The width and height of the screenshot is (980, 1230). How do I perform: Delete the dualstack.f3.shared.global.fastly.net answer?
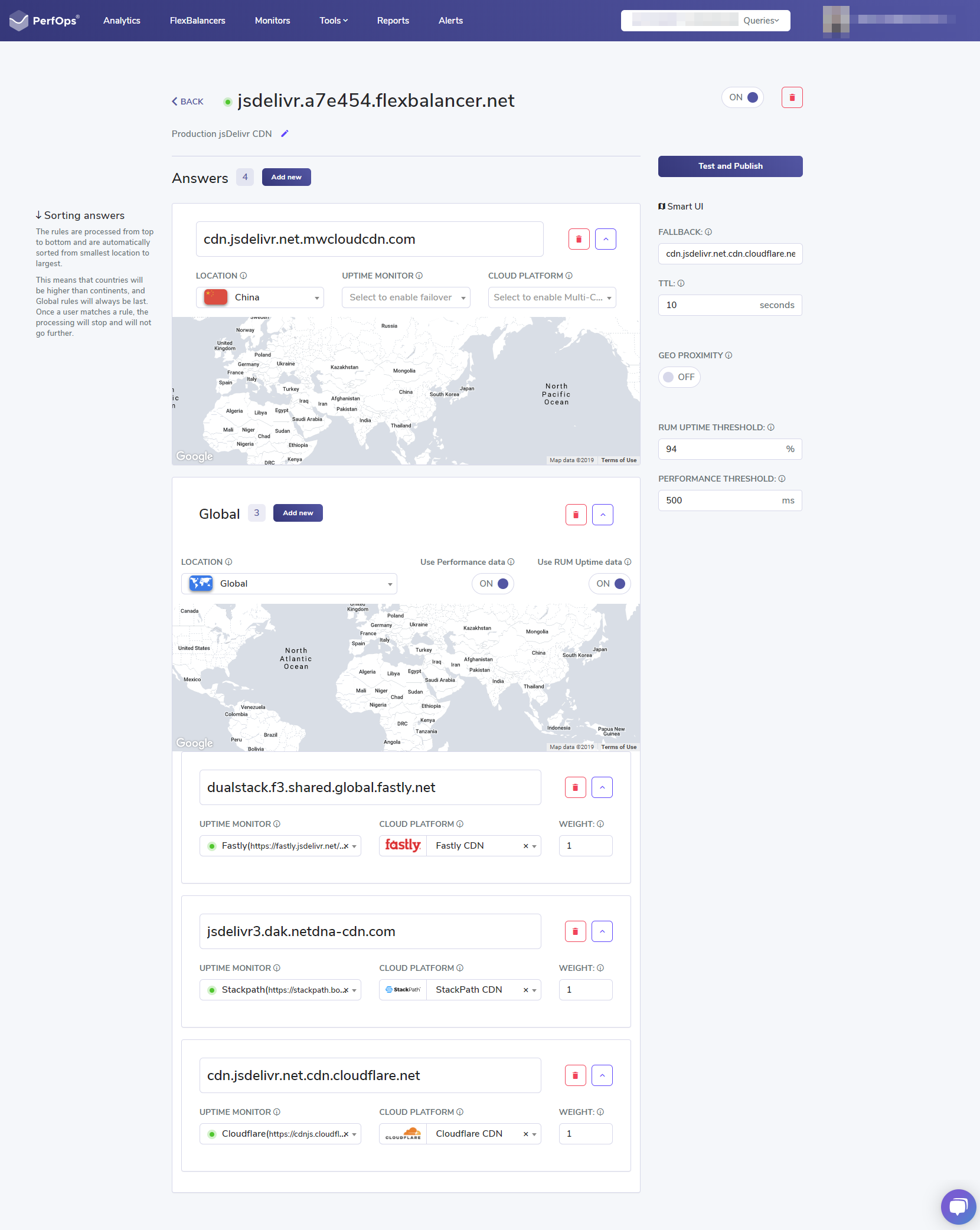point(575,787)
